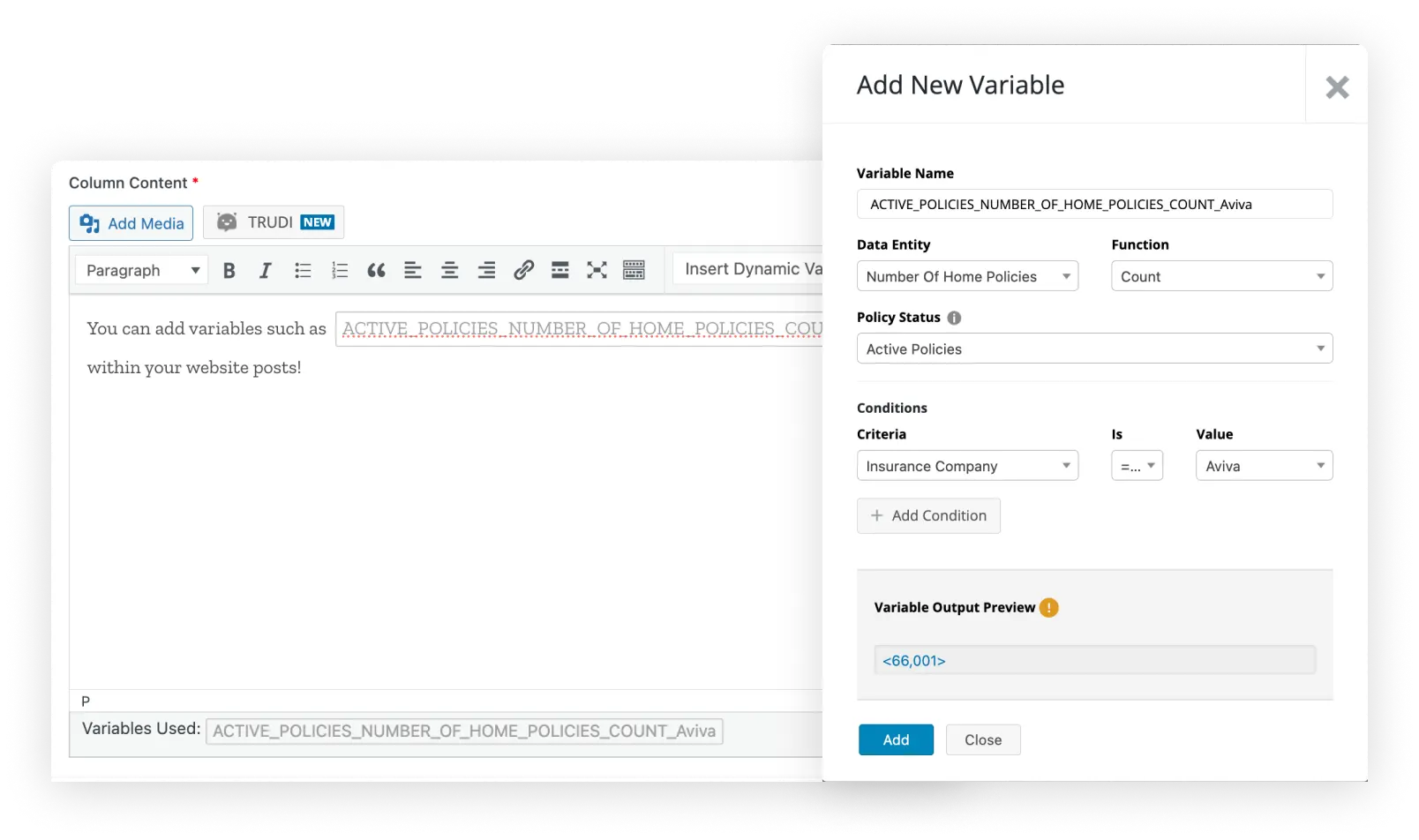Align text left

click(413, 271)
